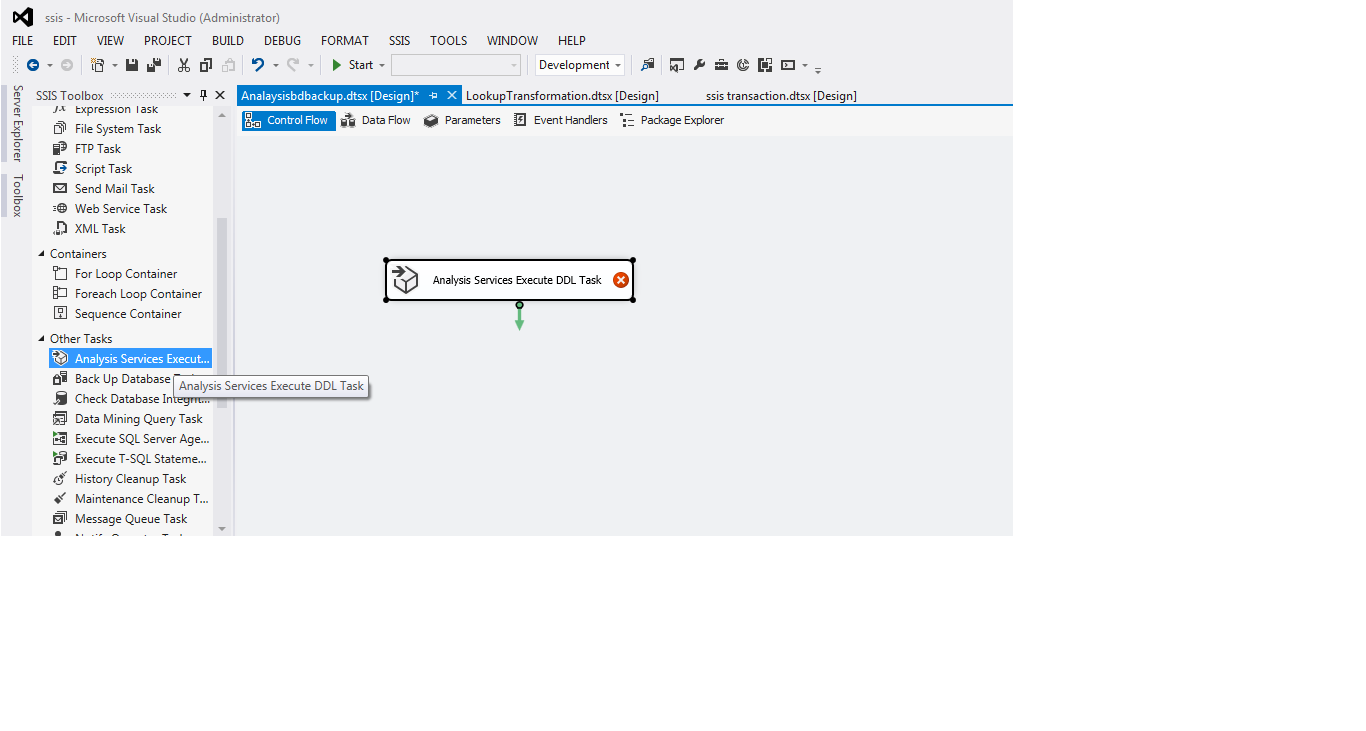Open the Toolbox vertical side tab
This screenshot has width=1366, height=731.
tap(17, 195)
